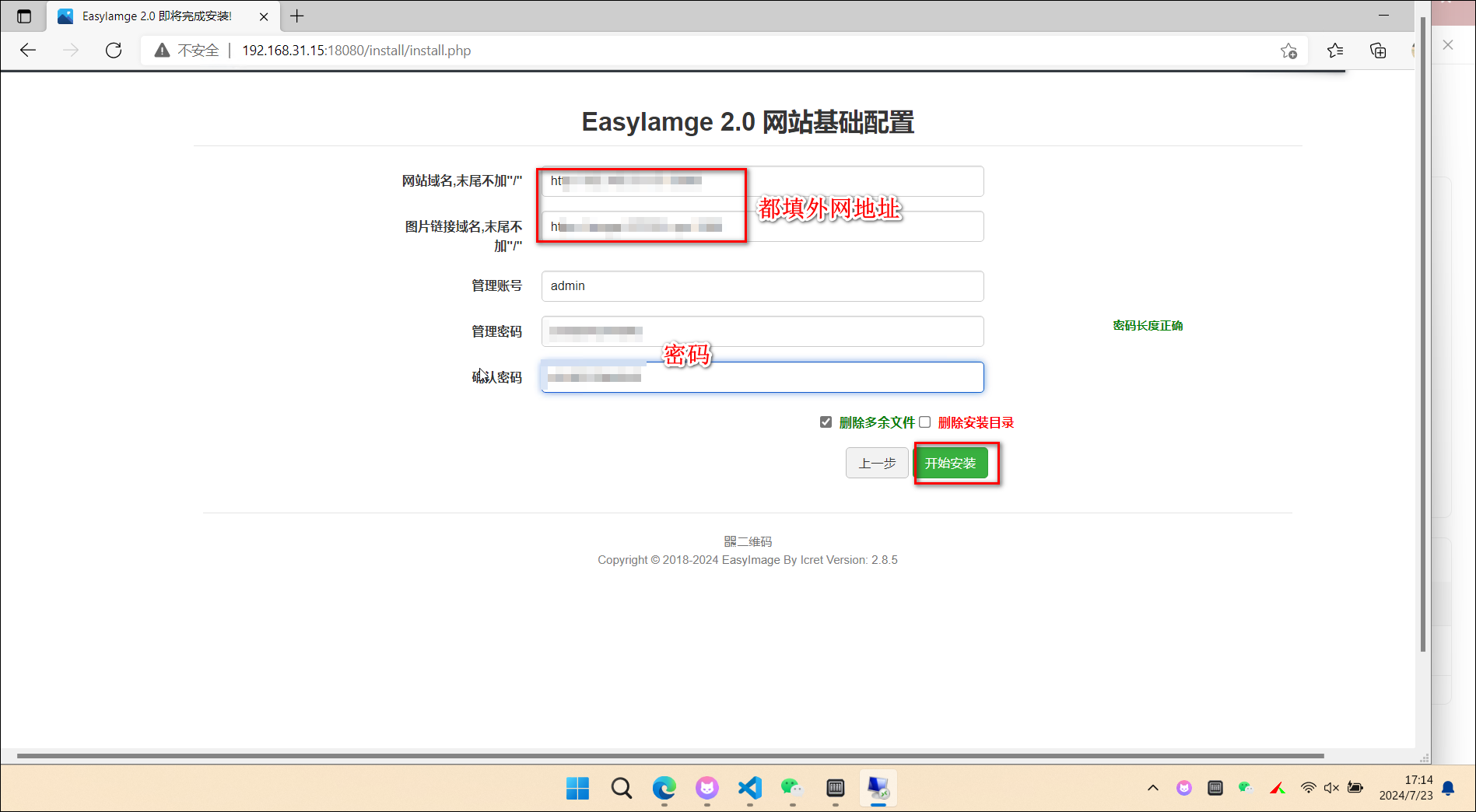Open Visual Studio Code from taskbar
The image size is (1476, 812).
click(x=749, y=788)
